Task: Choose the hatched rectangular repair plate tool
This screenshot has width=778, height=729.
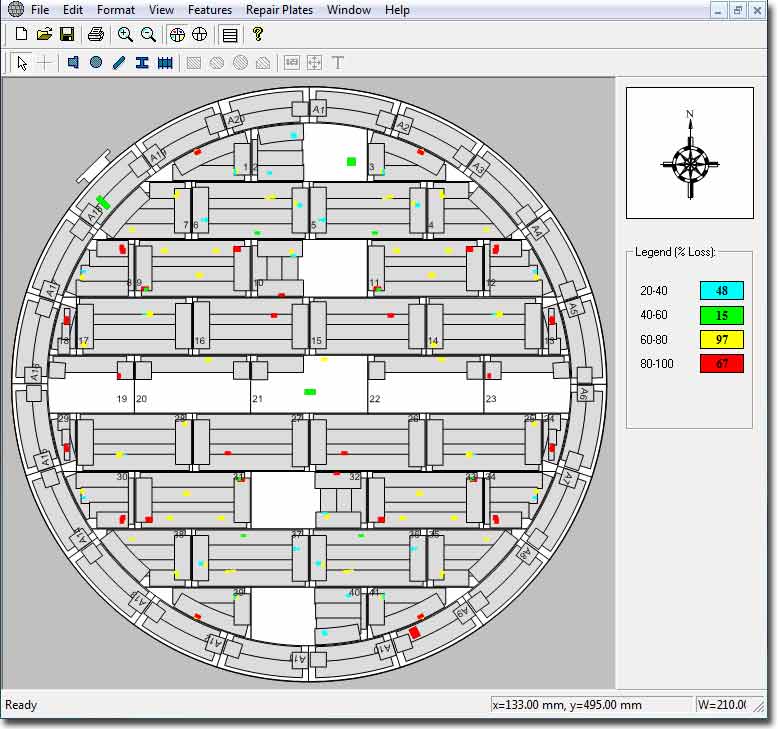Action: tap(194, 63)
